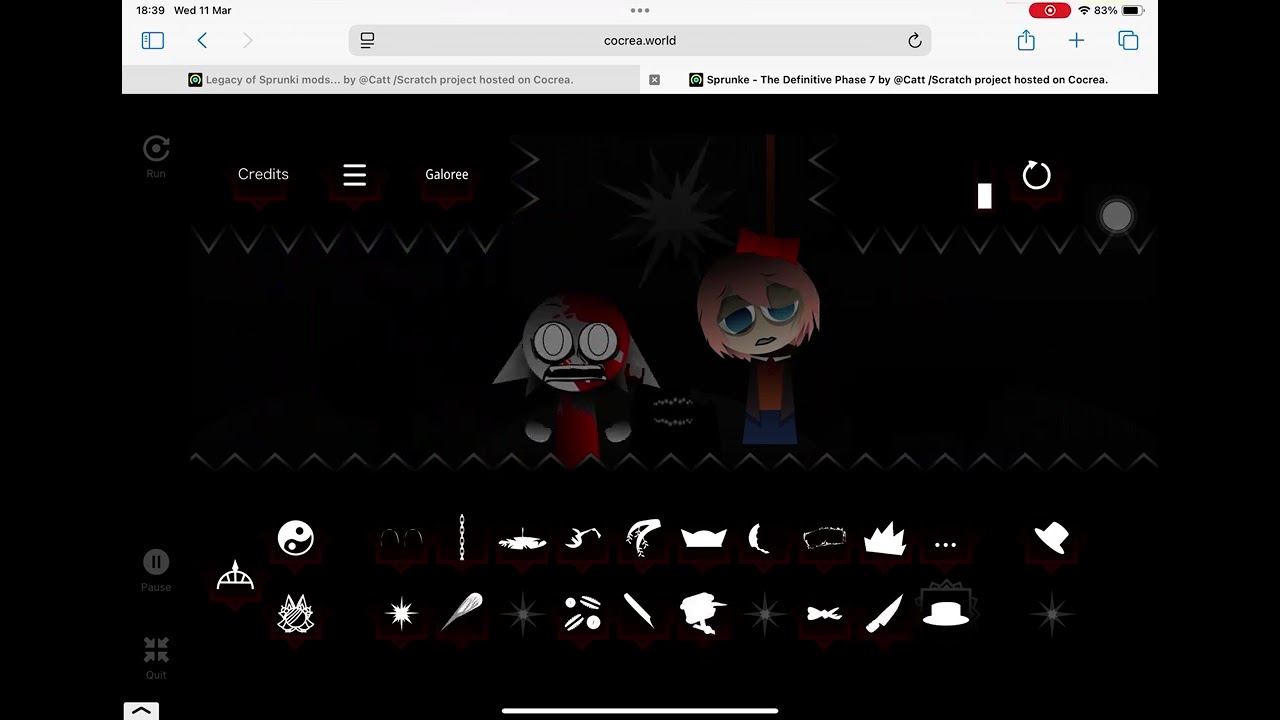Viewport: 1280px width, 720px height.
Task: Close the Sprunke Phase 7 tab
Action: [x=655, y=80]
